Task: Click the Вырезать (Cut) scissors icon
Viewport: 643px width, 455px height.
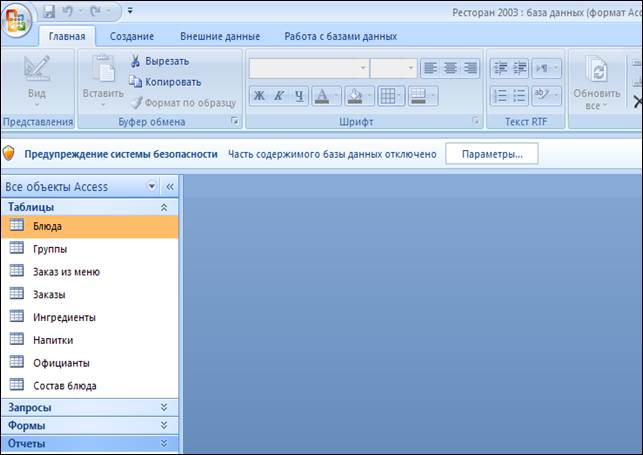Action: tap(135, 62)
